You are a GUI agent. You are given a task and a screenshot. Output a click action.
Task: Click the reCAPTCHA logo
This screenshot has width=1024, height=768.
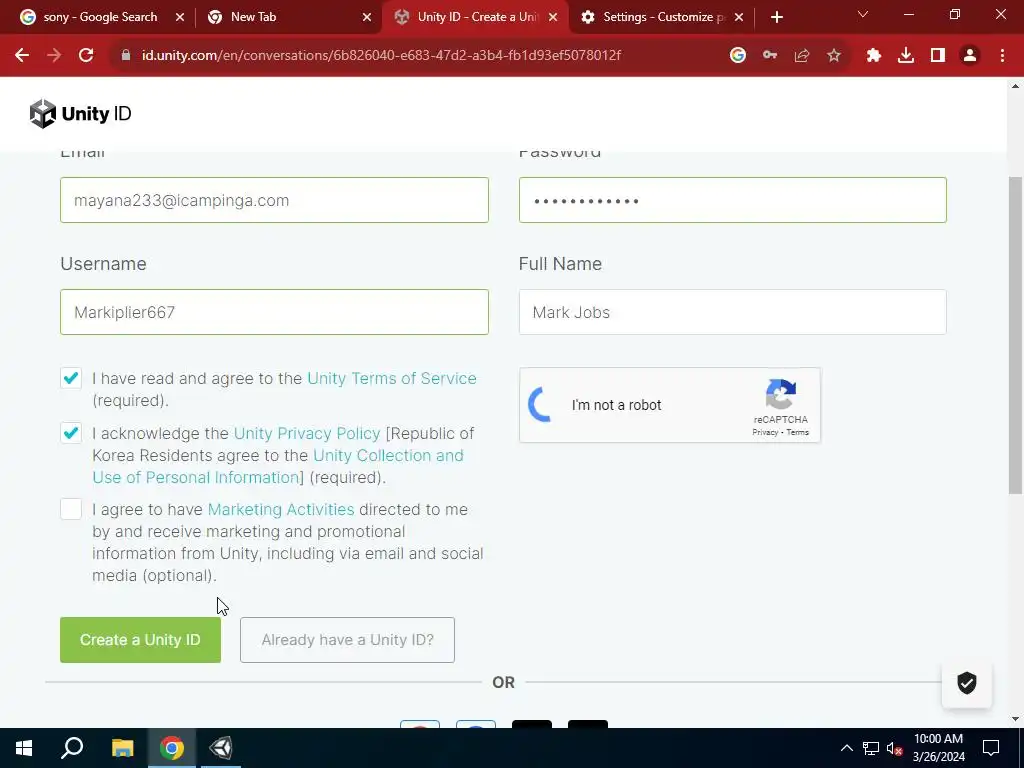pyautogui.click(x=781, y=394)
